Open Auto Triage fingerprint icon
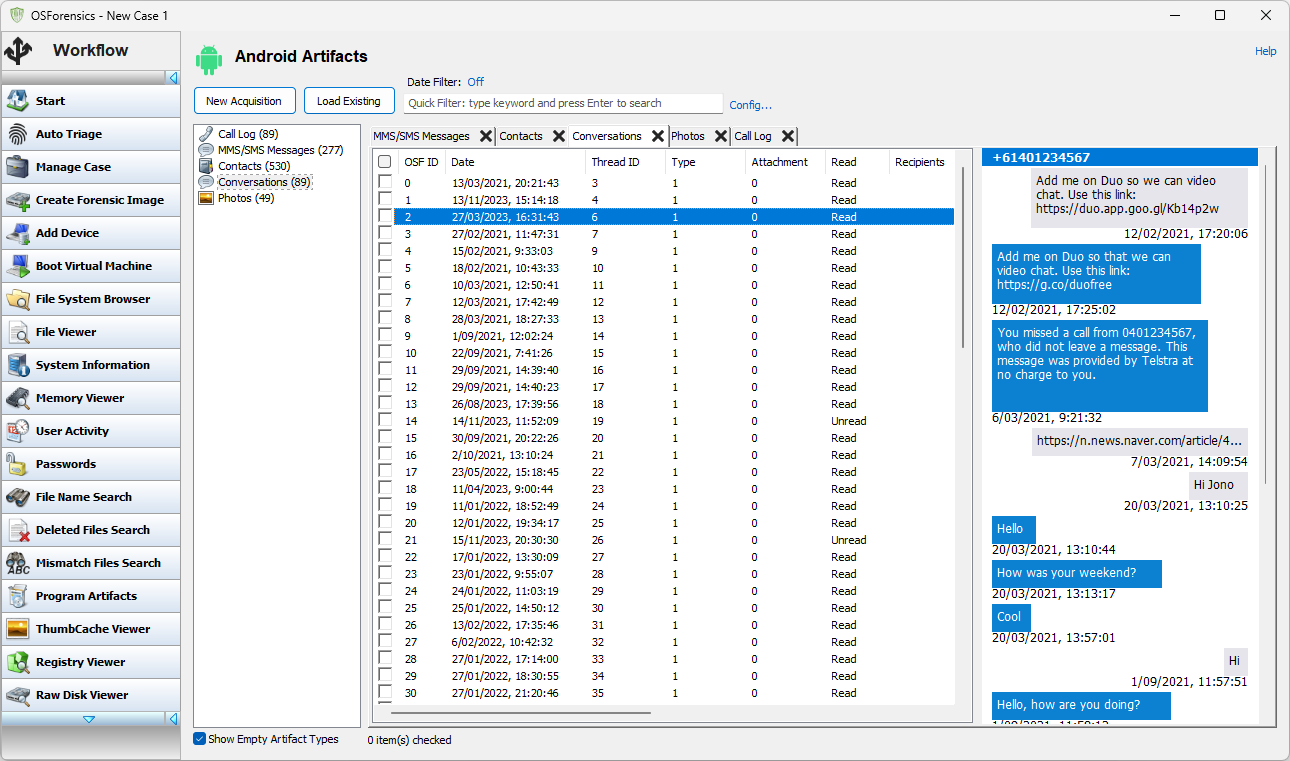 click(x=18, y=134)
